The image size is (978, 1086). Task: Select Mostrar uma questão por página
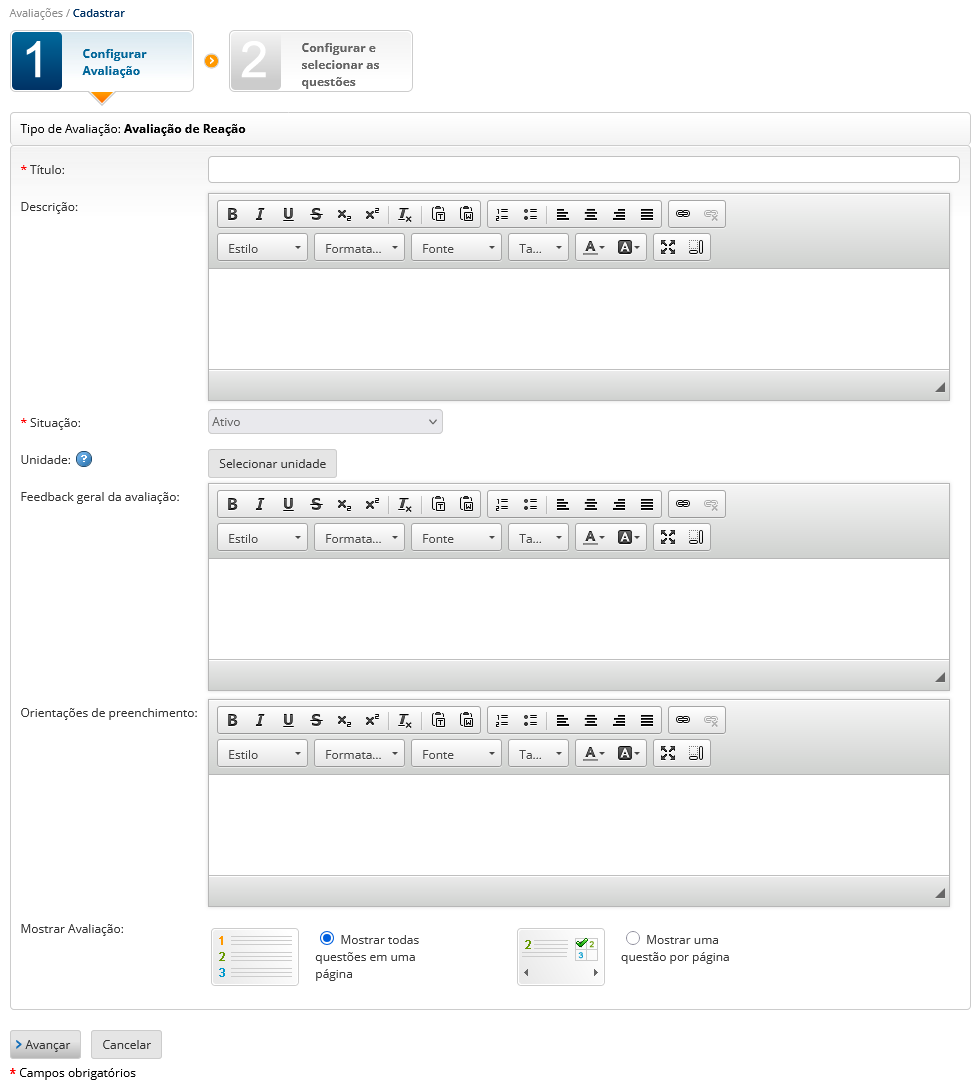coord(632,939)
